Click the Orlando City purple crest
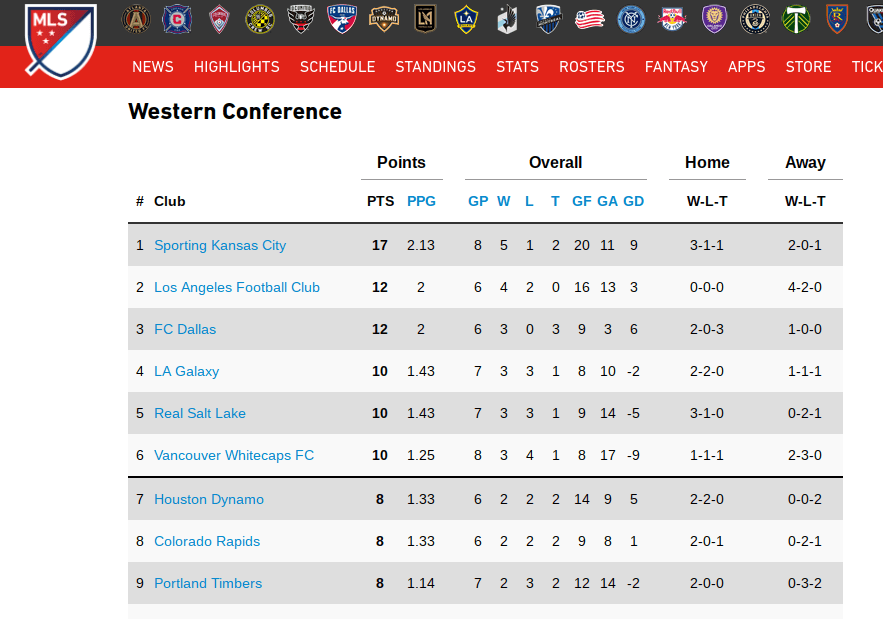This screenshot has height=619, width=883. 713,19
